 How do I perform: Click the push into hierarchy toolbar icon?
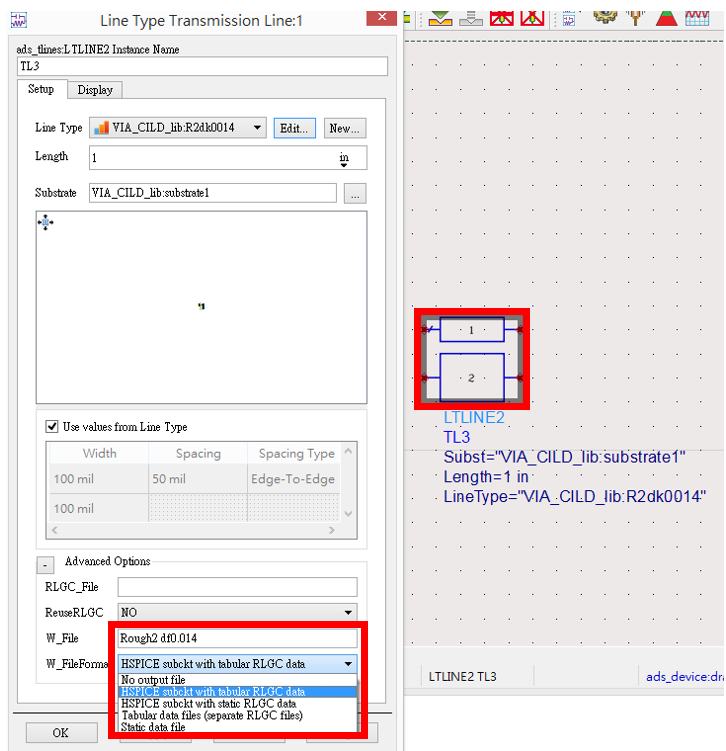[x=440, y=18]
